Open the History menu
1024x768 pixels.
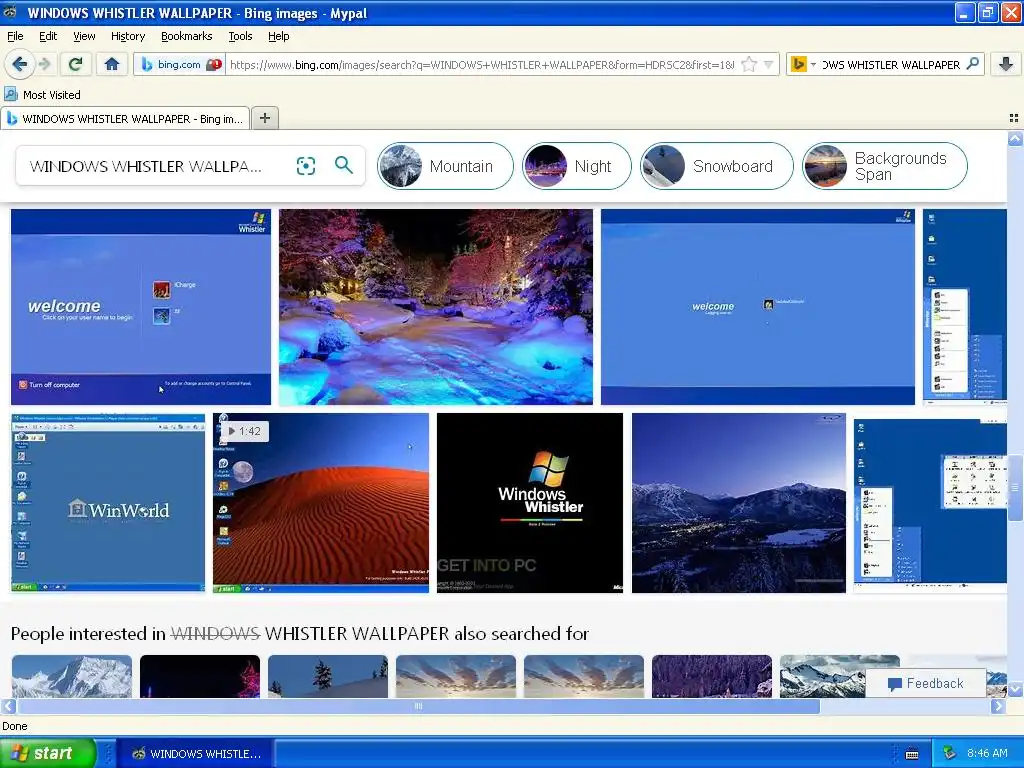point(127,36)
